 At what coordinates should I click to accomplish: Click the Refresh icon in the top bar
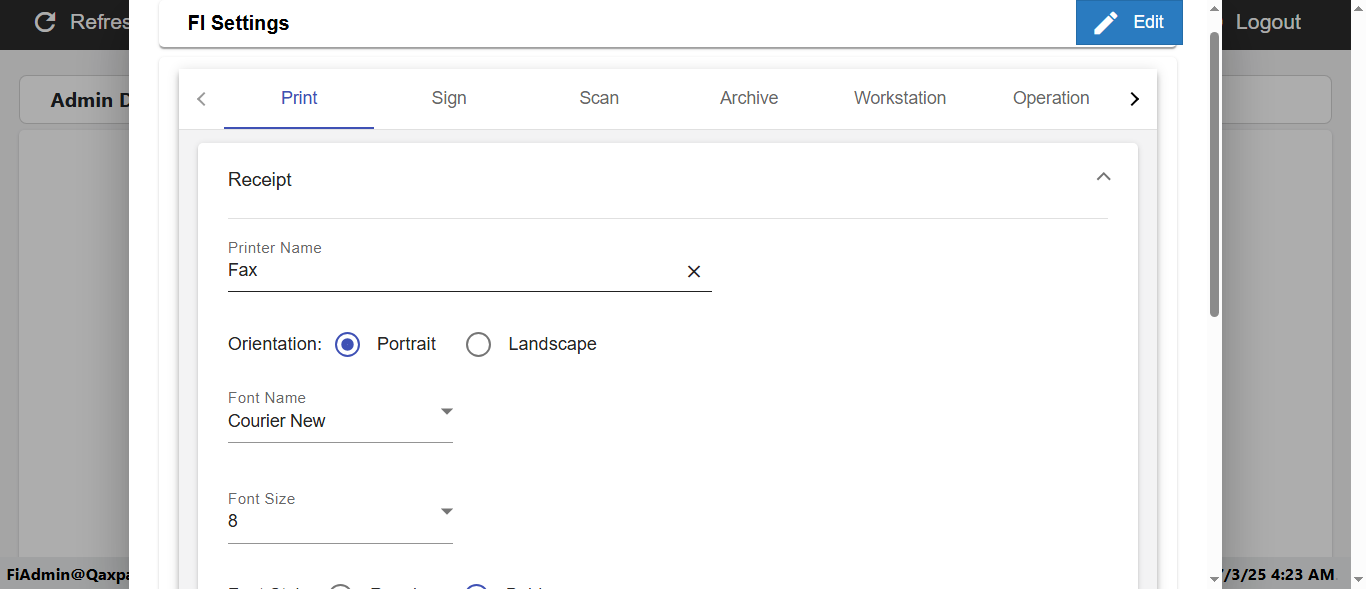tap(45, 22)
